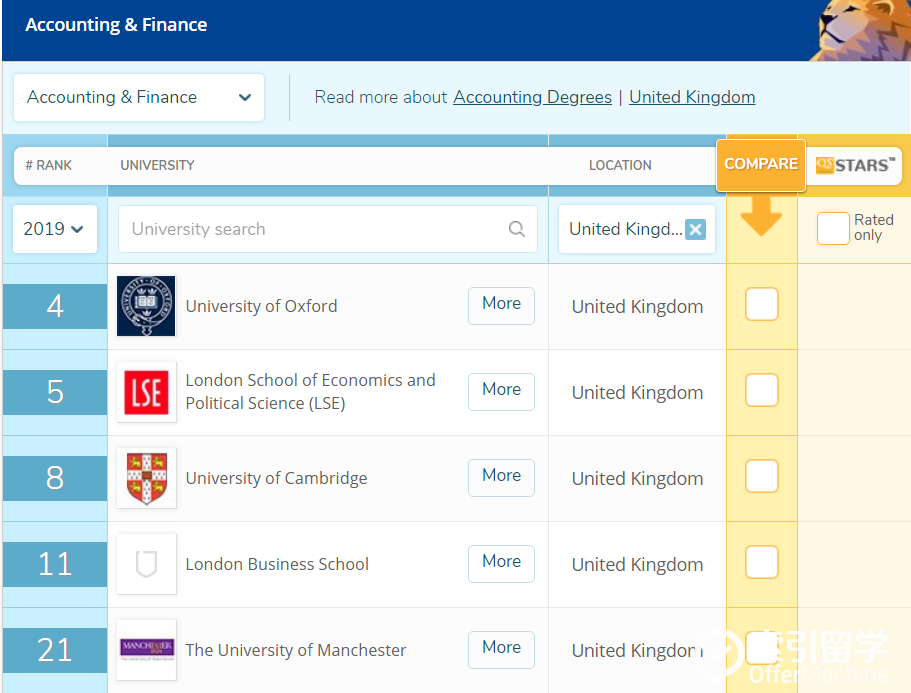Click United Kingdom location in Cambridge row
The image size is (911, 693).
pos(637,479)
